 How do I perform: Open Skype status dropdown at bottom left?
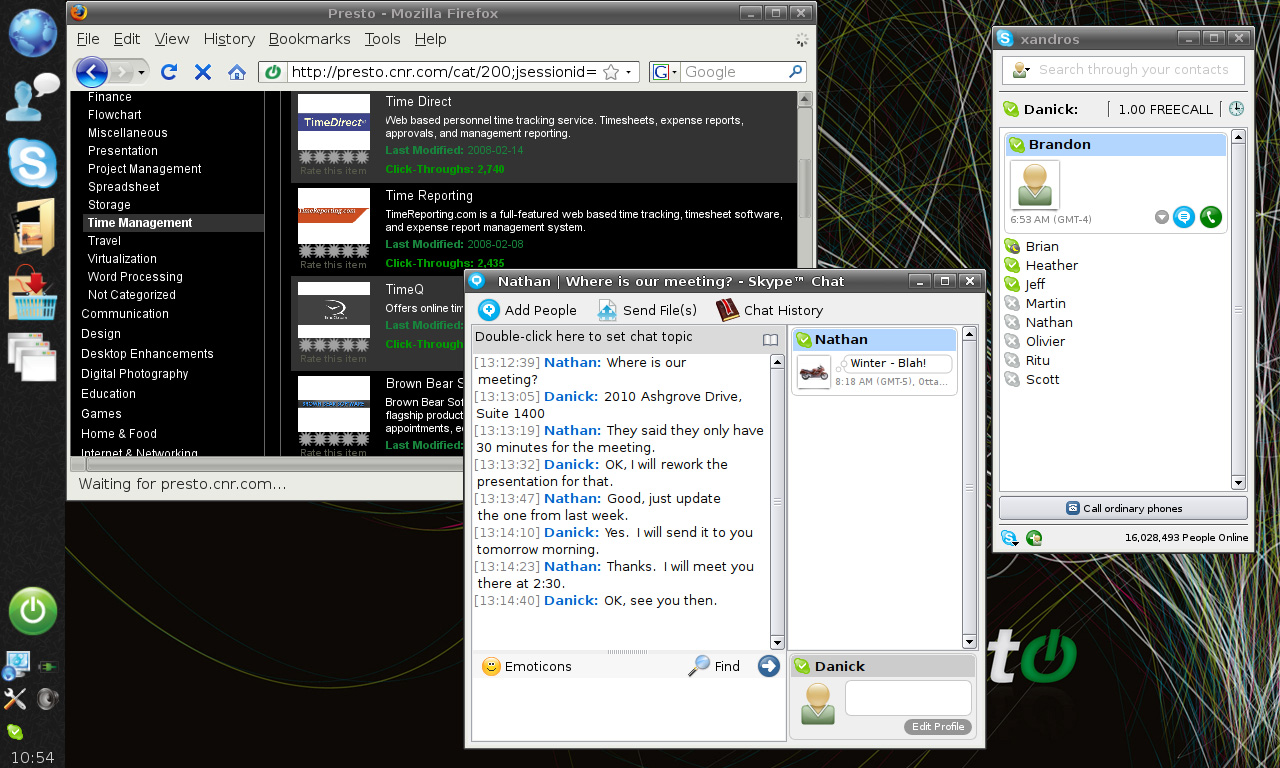[1010, 538]
